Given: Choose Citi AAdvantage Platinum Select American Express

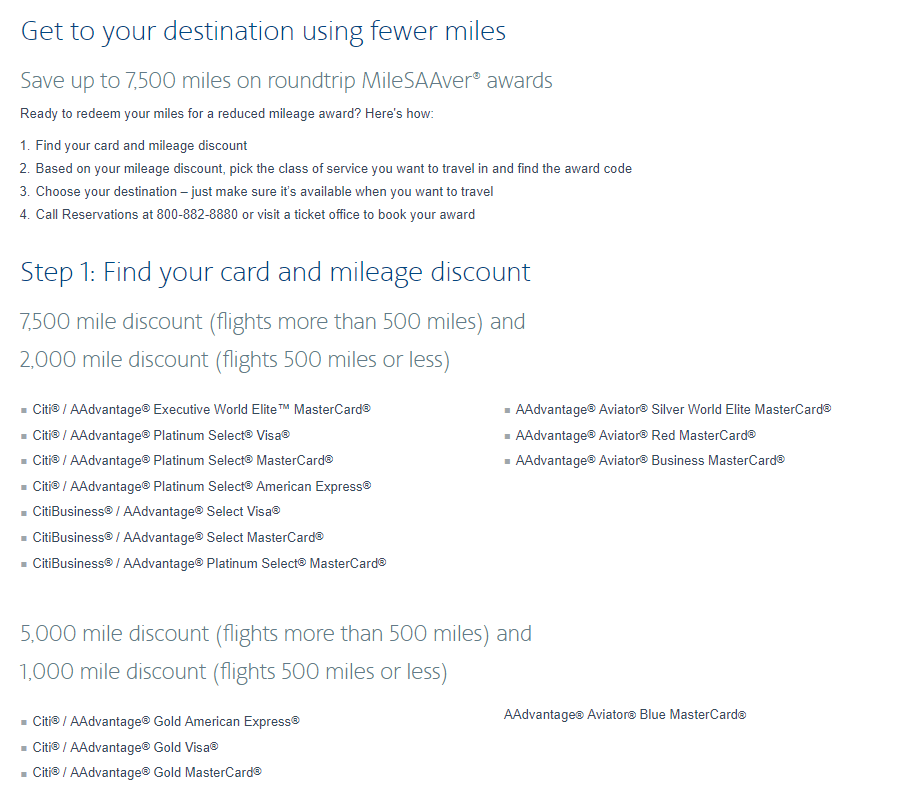Looking at the screenshot, I should coord(201,487).
